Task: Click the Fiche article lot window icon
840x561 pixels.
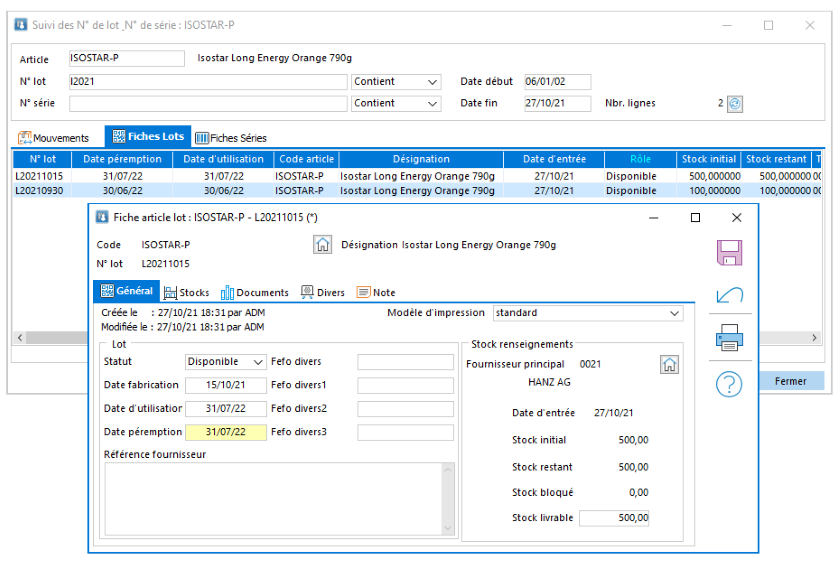Action: (x=102, y=217)
